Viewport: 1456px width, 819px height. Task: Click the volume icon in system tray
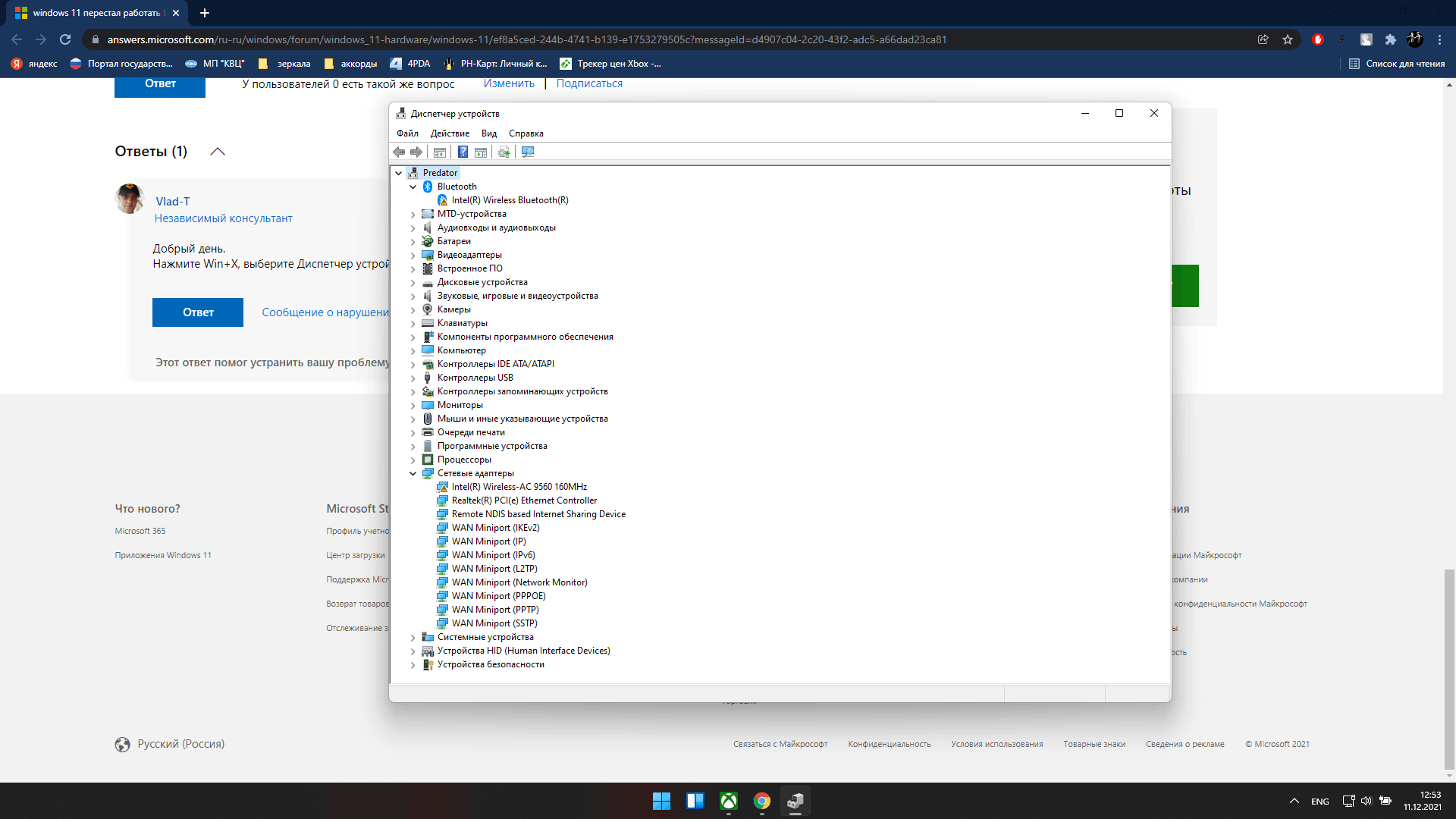1367,801
